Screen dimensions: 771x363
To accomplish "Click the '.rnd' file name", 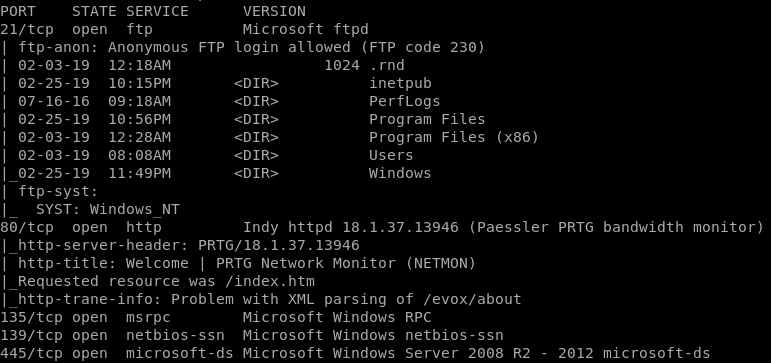I will [x=387, y=65].
